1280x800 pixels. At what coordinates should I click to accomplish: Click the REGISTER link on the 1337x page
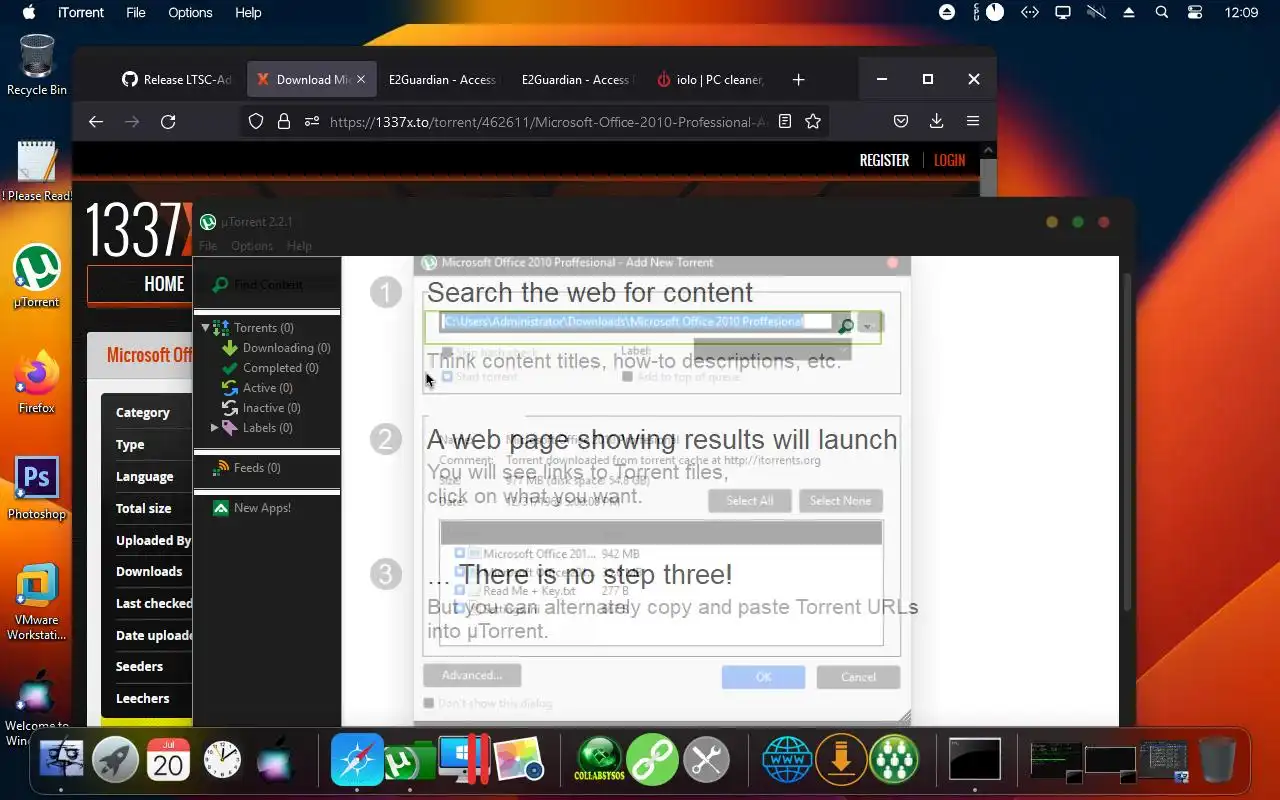tap(884, 160)
